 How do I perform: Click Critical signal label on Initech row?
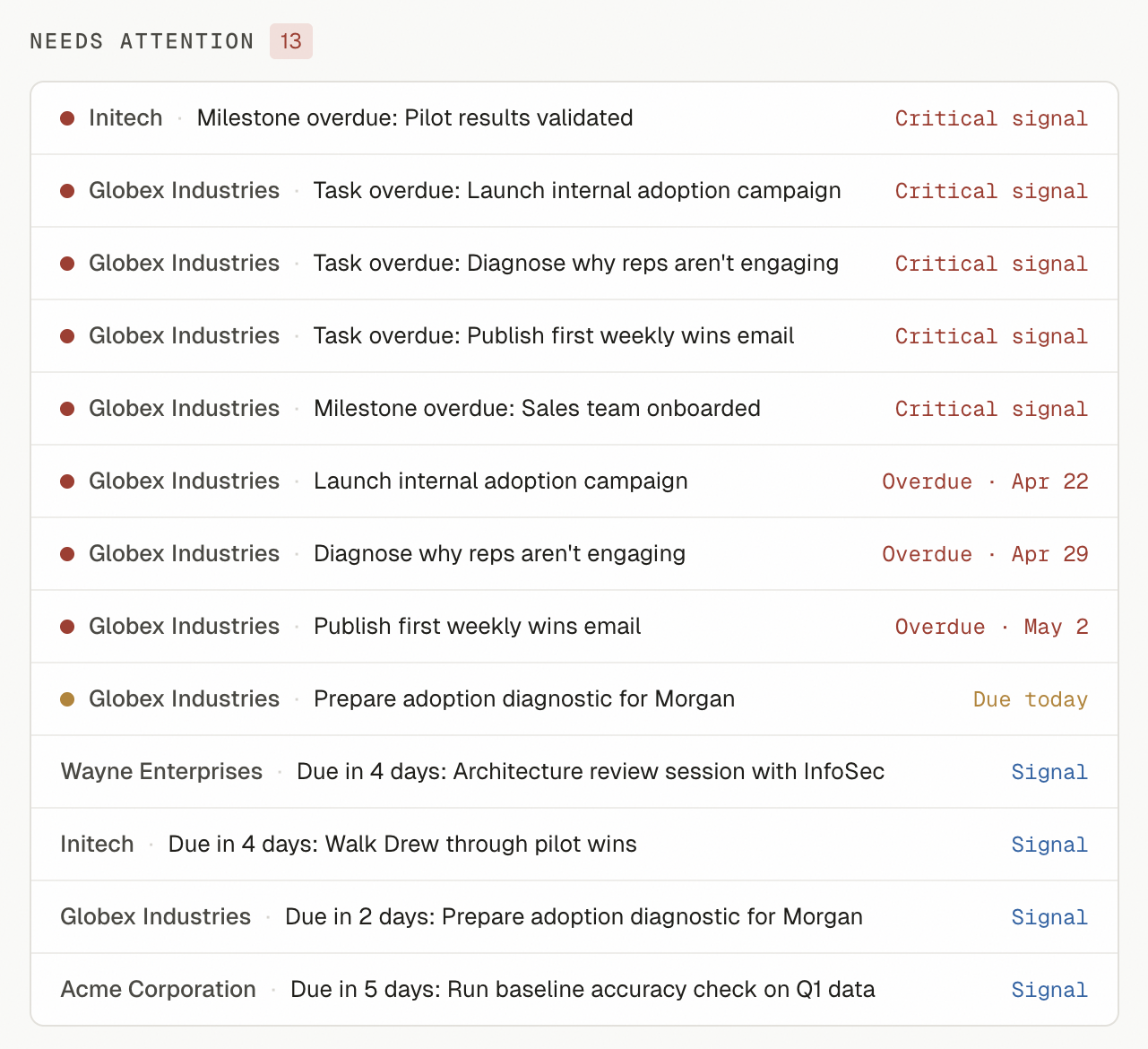[991, 118]
